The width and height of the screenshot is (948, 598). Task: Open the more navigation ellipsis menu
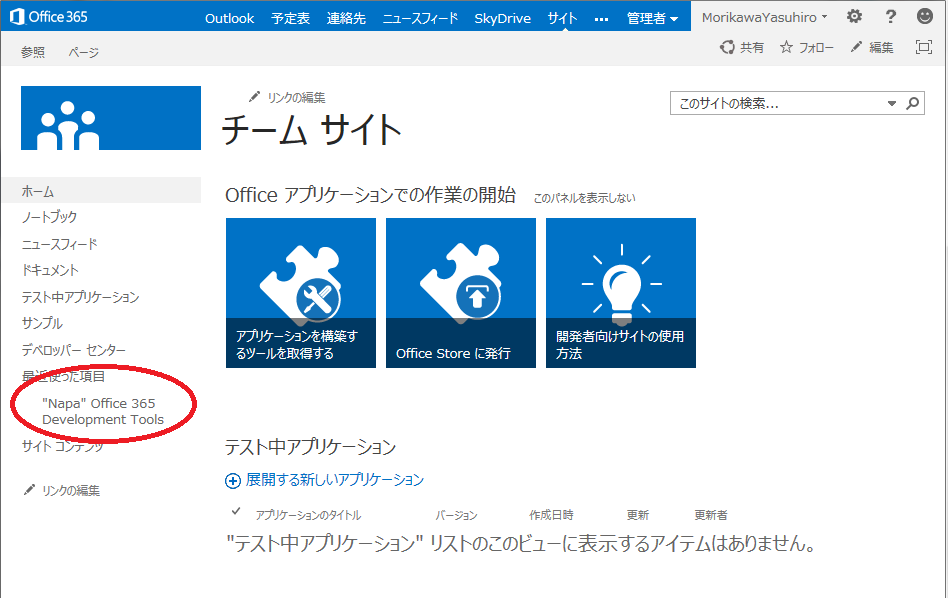(x=601, y=18)
